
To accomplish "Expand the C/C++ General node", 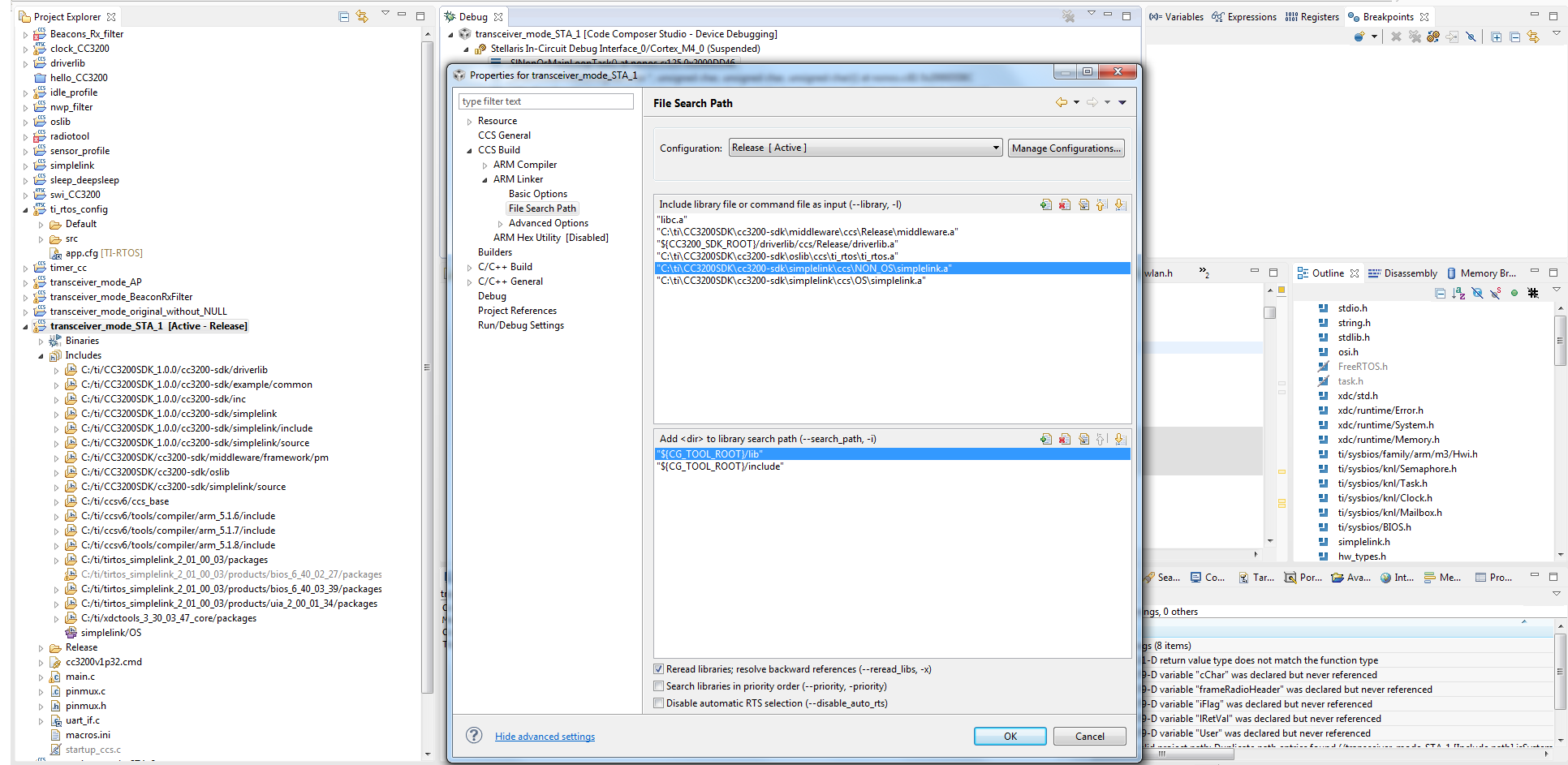I will tap(469, 282).
